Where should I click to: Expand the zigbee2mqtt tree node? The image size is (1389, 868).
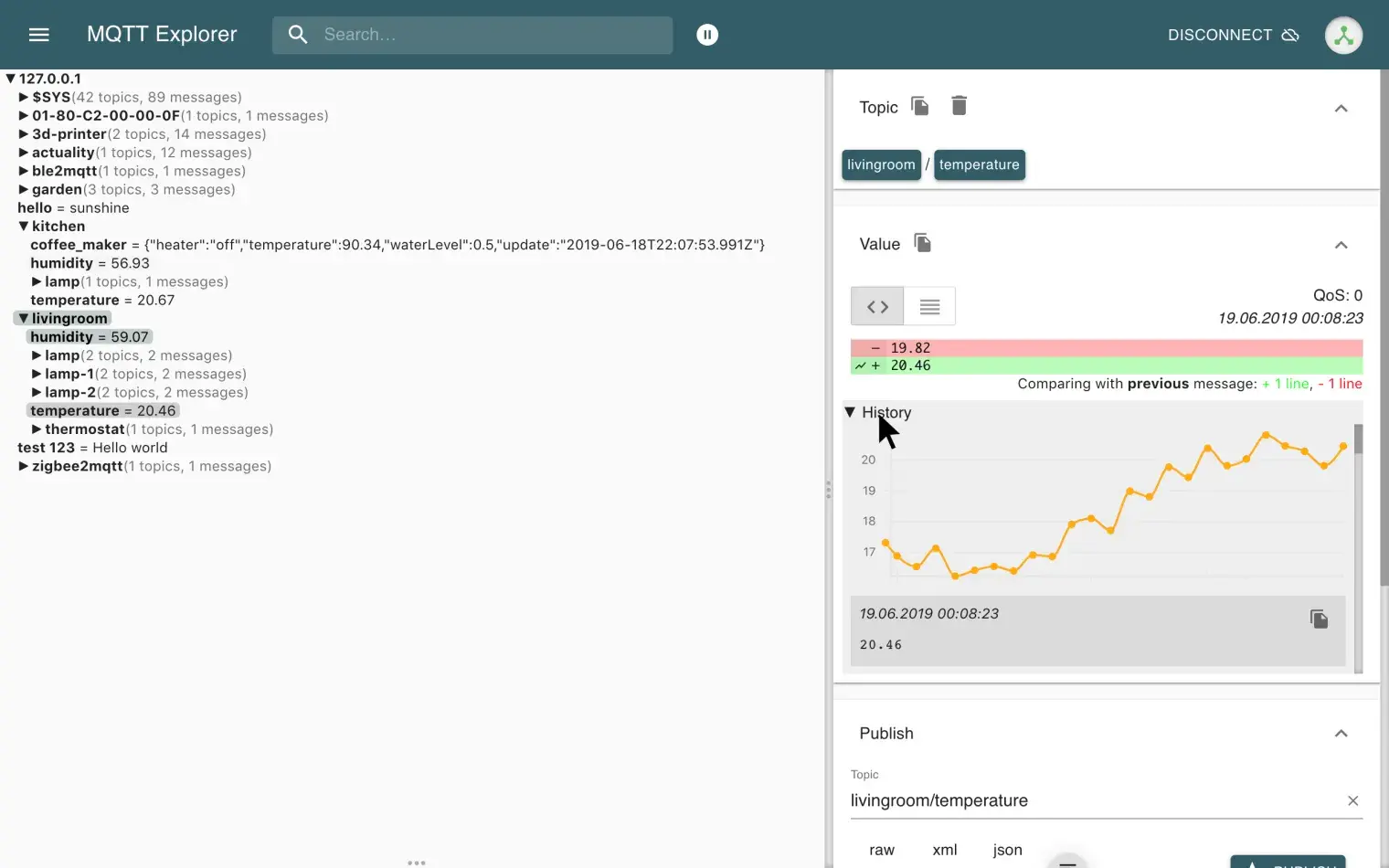[x=23, y=466]
